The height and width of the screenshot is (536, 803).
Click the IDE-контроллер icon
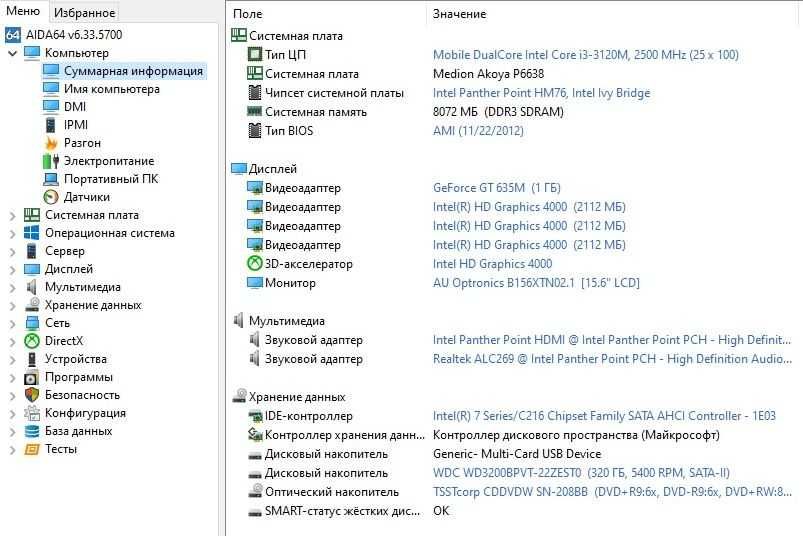pos(255,416)
